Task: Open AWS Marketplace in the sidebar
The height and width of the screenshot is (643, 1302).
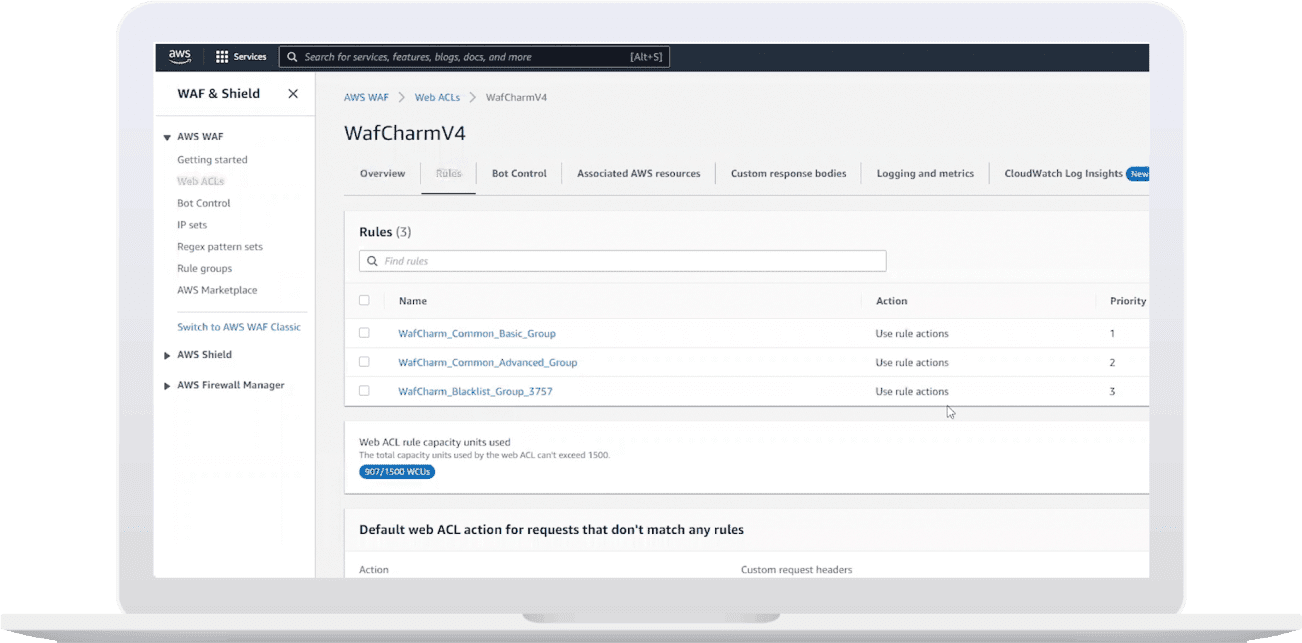Action: tap(217, 290)
